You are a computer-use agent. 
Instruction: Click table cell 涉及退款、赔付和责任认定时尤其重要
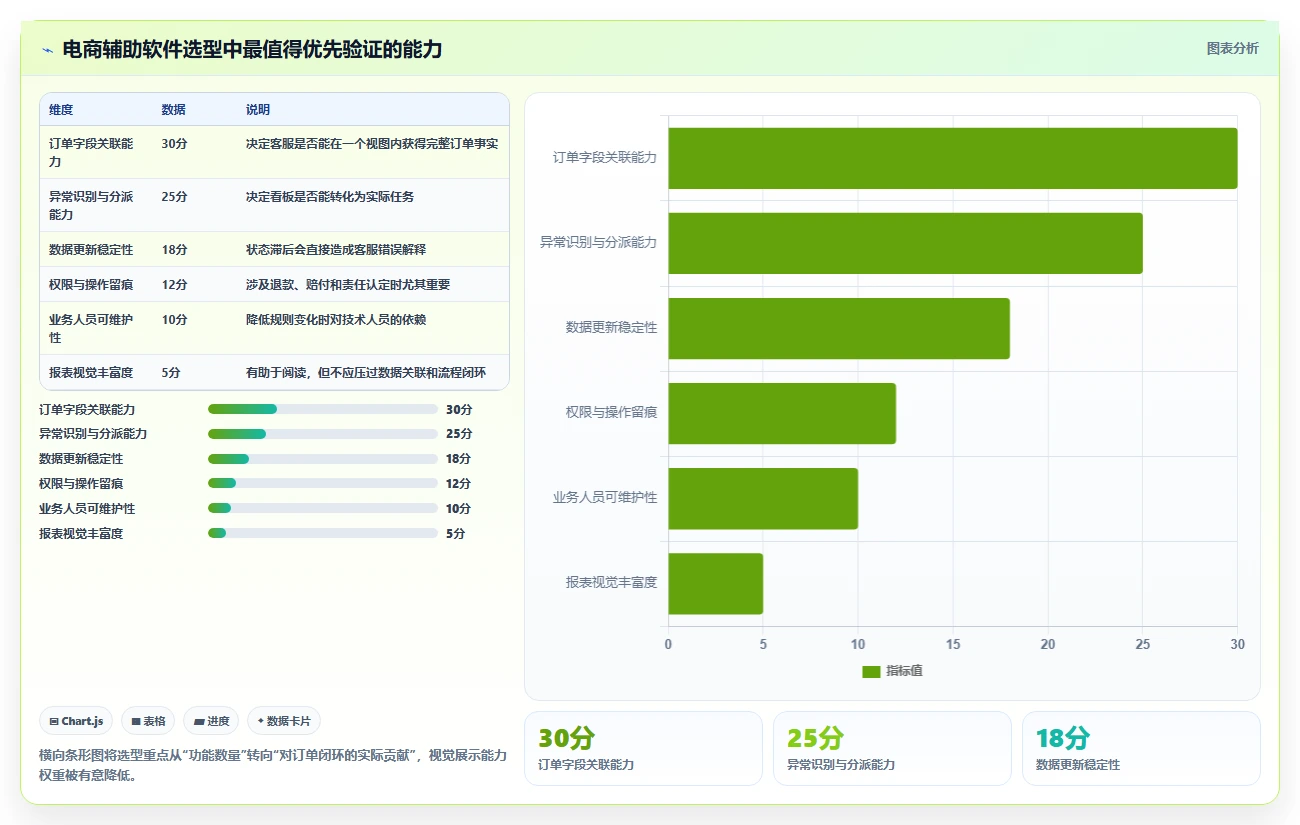click(x=348, y=284)
